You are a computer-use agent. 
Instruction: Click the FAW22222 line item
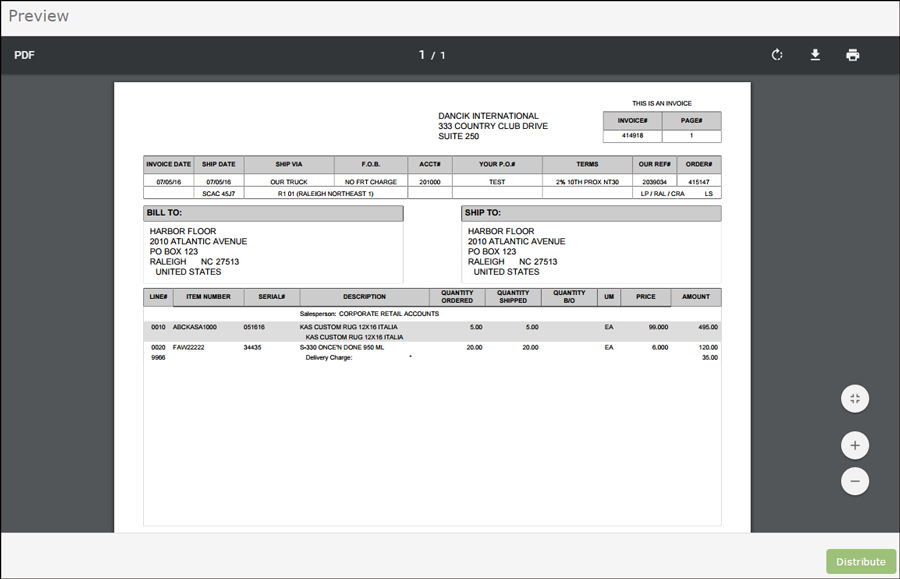(x=189, y=347)
